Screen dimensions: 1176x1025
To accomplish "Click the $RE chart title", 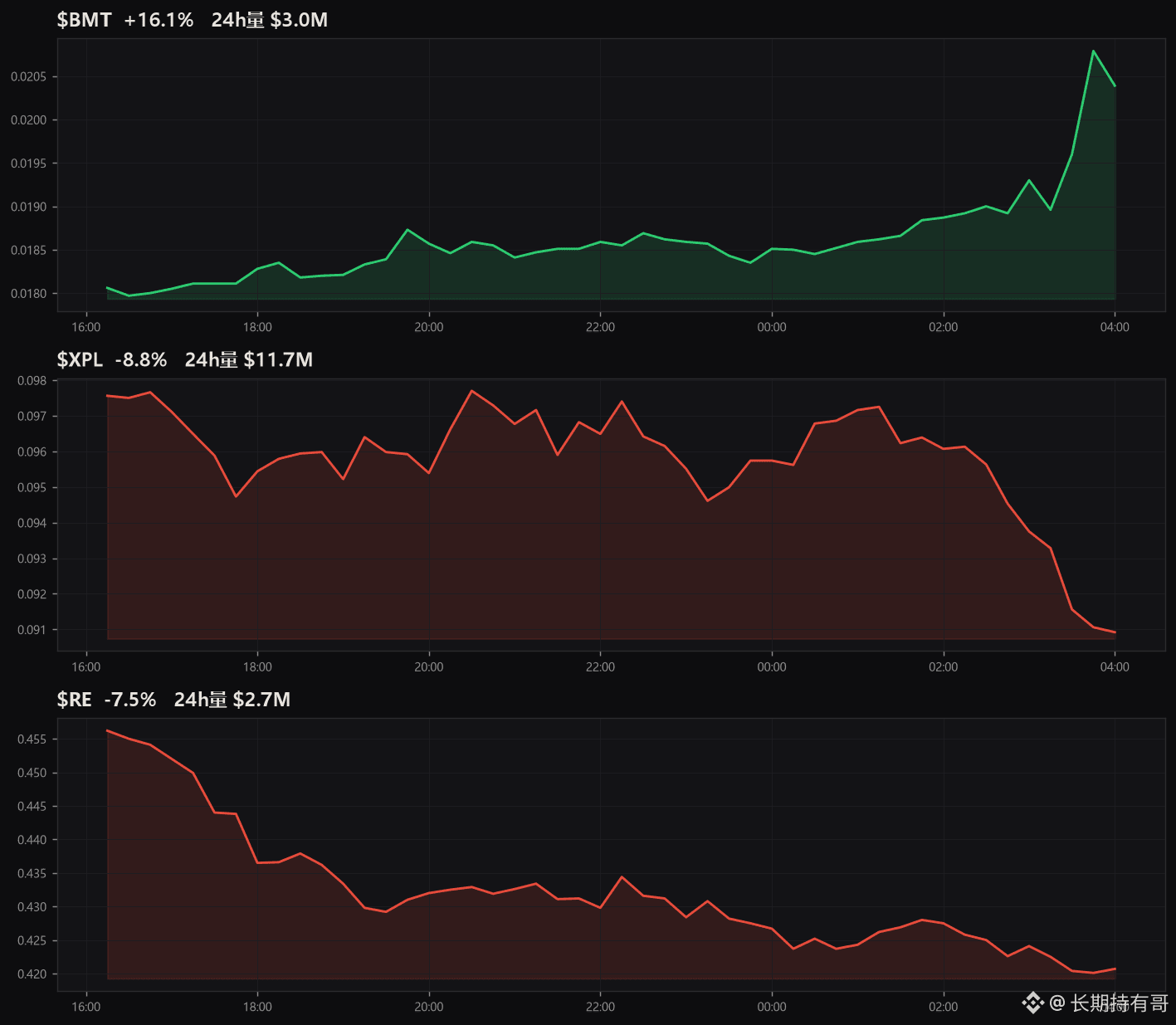I will [74, 700].
